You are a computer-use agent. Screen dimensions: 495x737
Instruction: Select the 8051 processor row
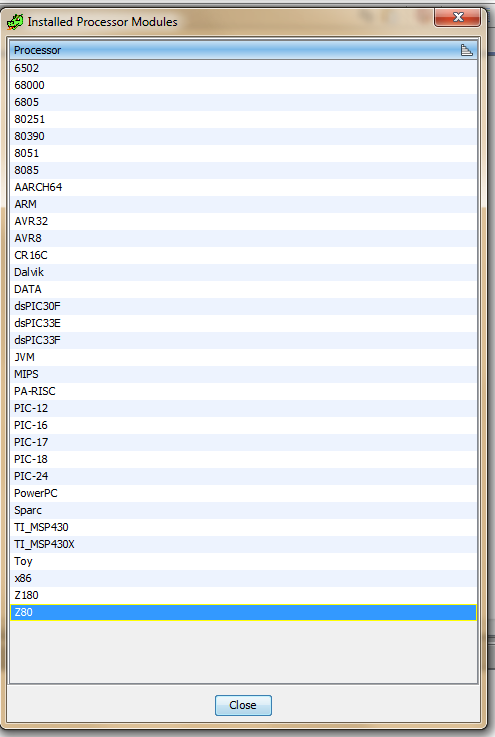pos(243,153)
